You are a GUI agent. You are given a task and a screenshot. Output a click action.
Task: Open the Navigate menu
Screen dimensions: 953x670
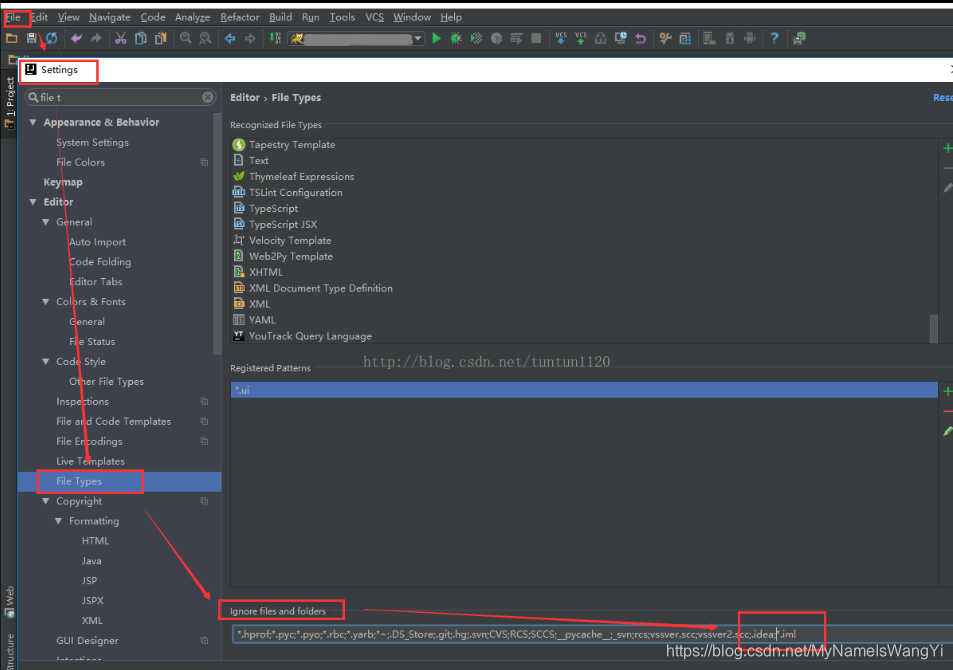click(x=109, y=17)
